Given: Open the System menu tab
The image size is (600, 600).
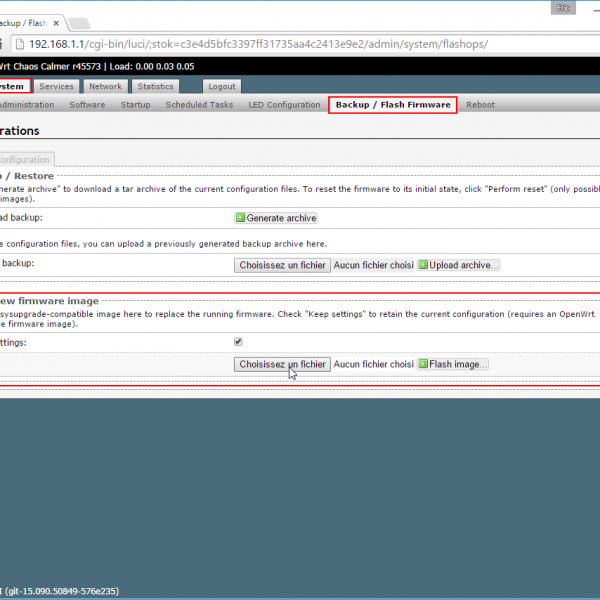Looking at the screenshot, I should pos(14,87).
